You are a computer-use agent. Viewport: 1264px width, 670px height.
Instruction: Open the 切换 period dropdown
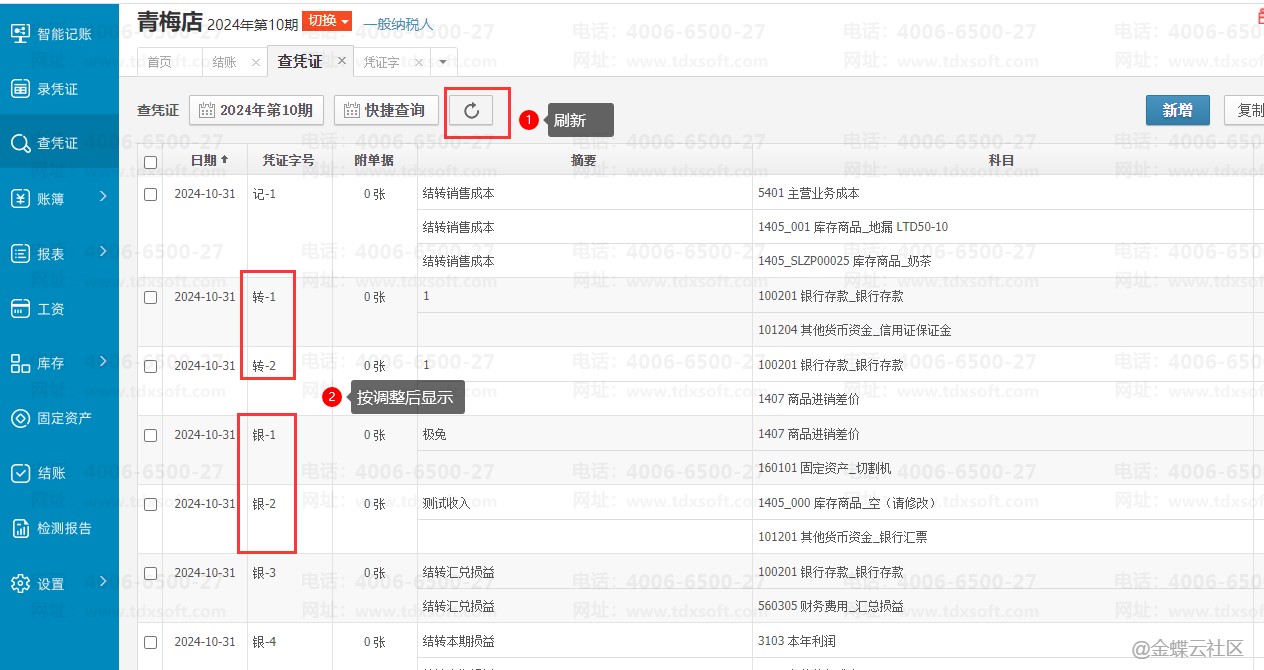328,21
